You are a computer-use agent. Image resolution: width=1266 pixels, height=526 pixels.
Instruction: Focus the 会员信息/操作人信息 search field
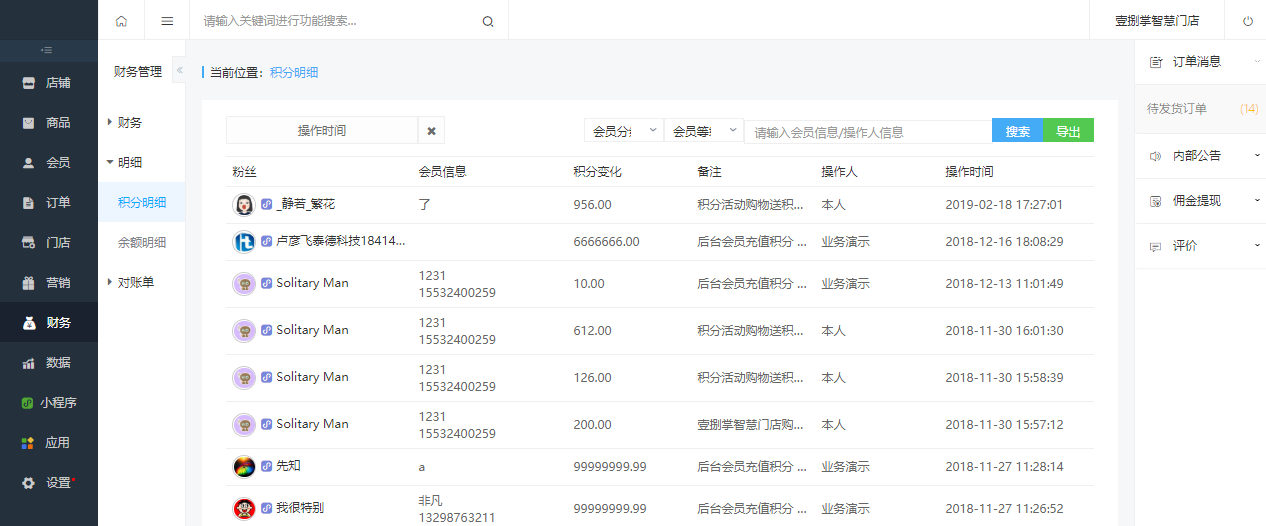(x=868, y=132)
